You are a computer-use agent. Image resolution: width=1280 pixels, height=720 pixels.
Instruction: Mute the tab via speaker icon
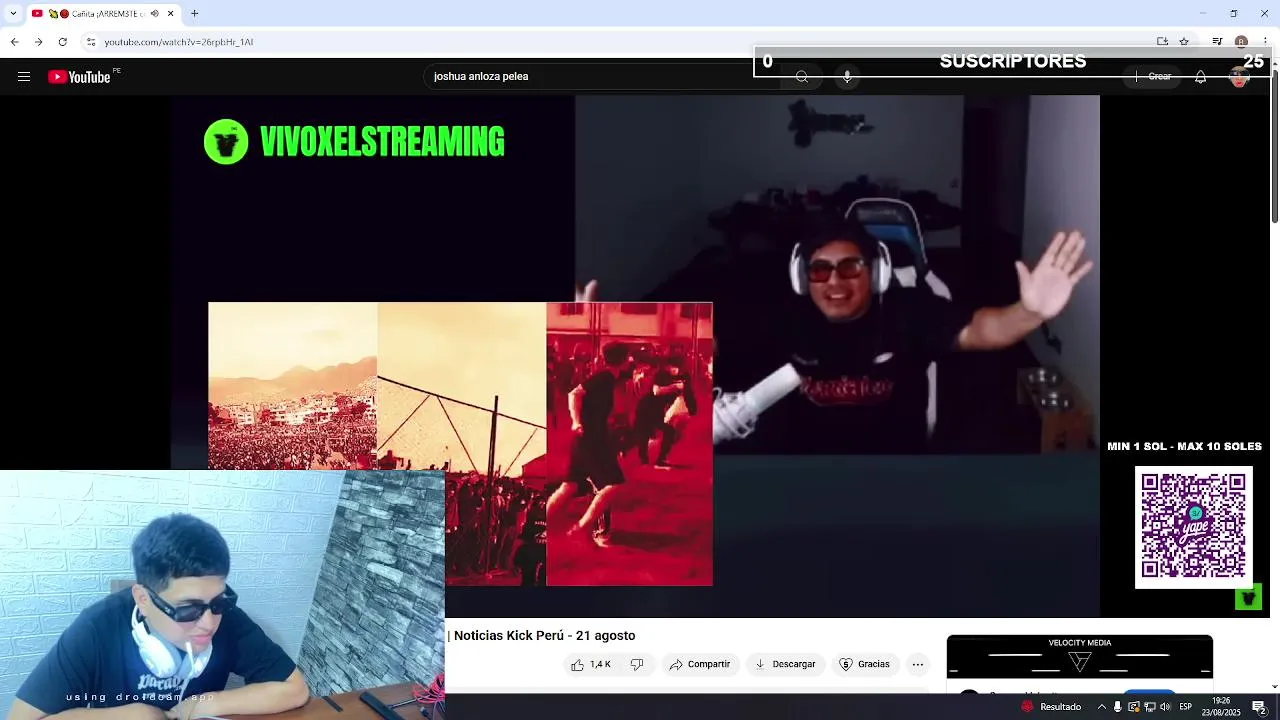154,13
